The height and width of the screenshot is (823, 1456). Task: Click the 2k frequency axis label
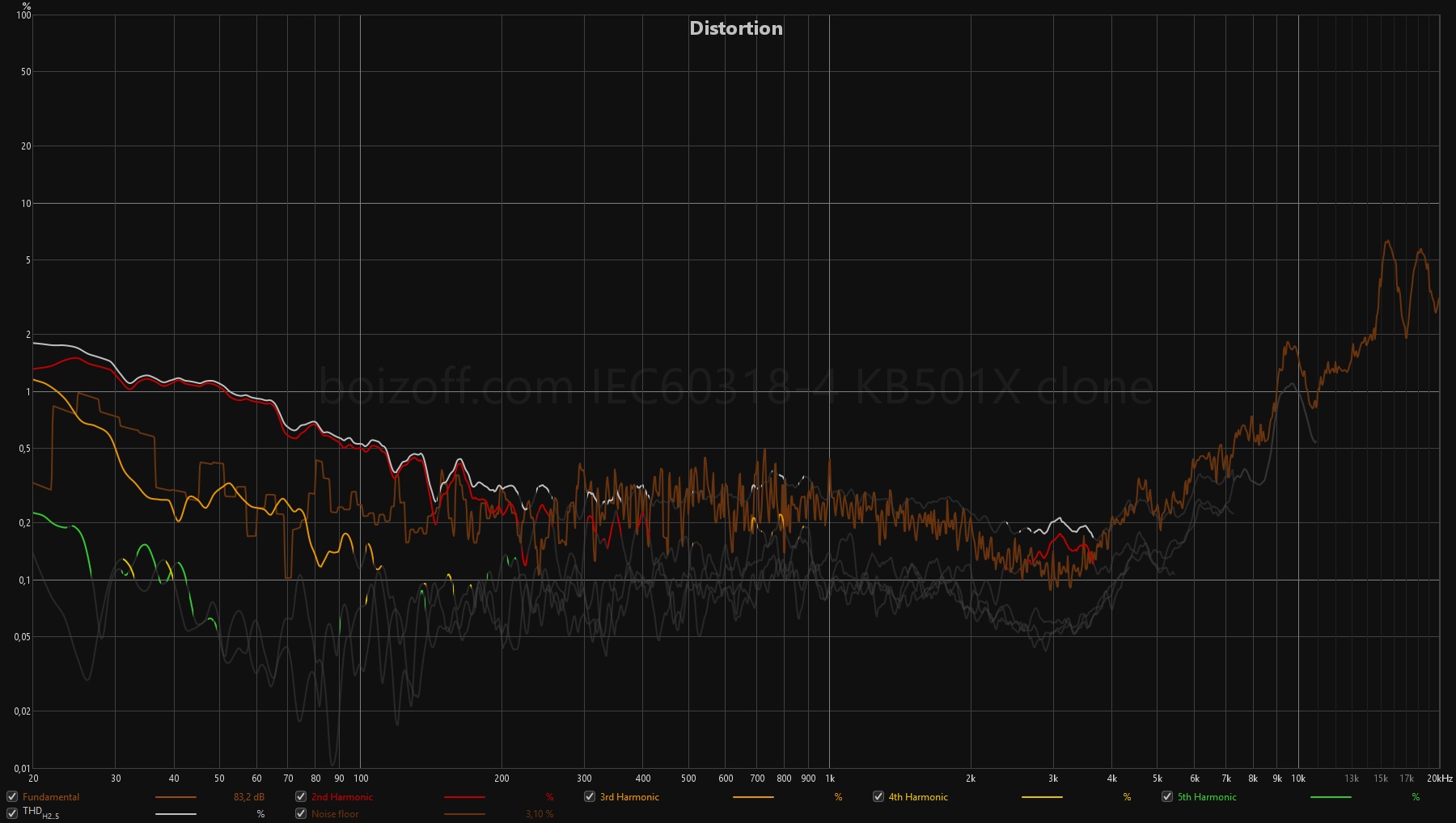(971, 779)
